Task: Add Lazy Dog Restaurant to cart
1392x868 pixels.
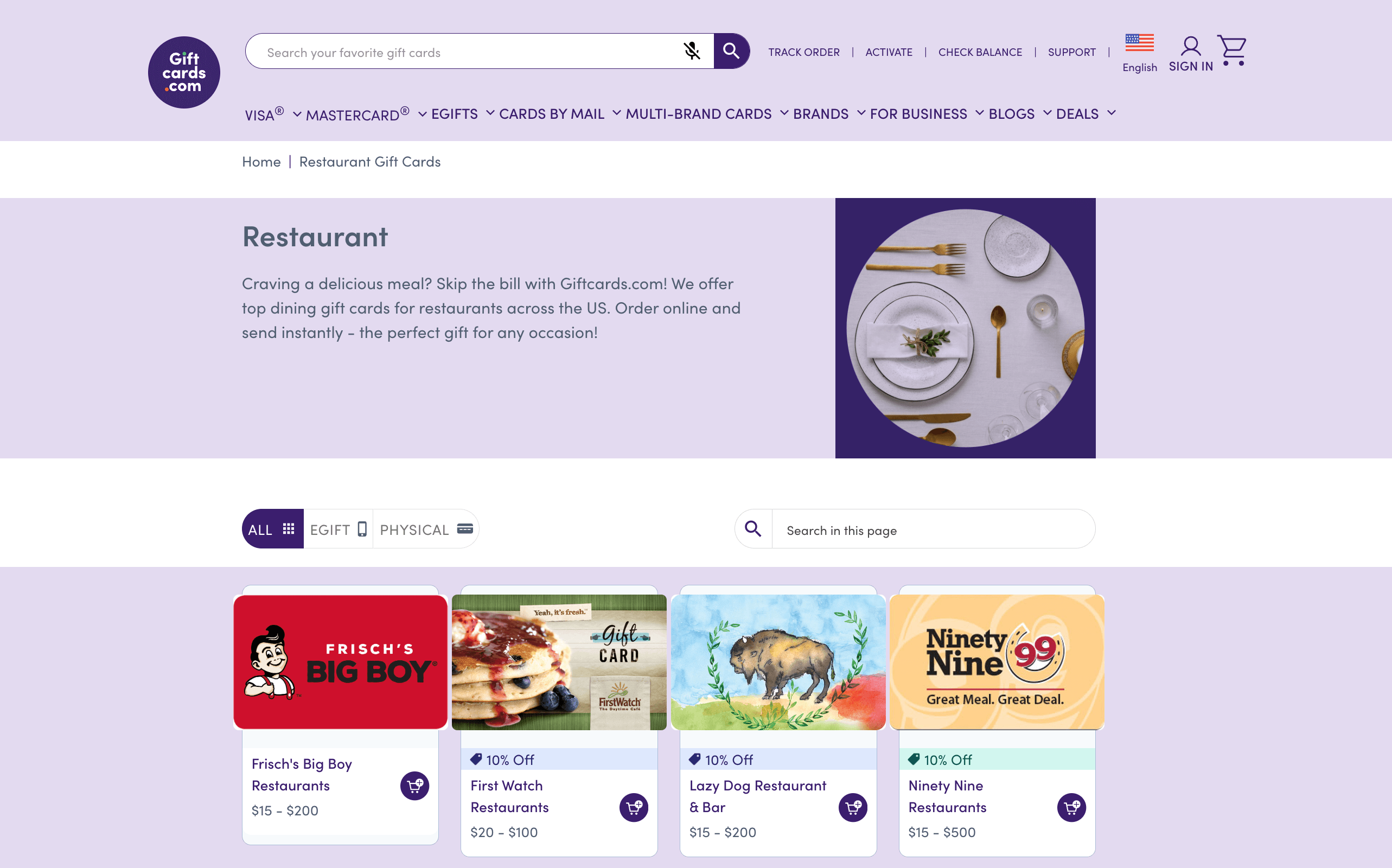Action: coord(852,808)
